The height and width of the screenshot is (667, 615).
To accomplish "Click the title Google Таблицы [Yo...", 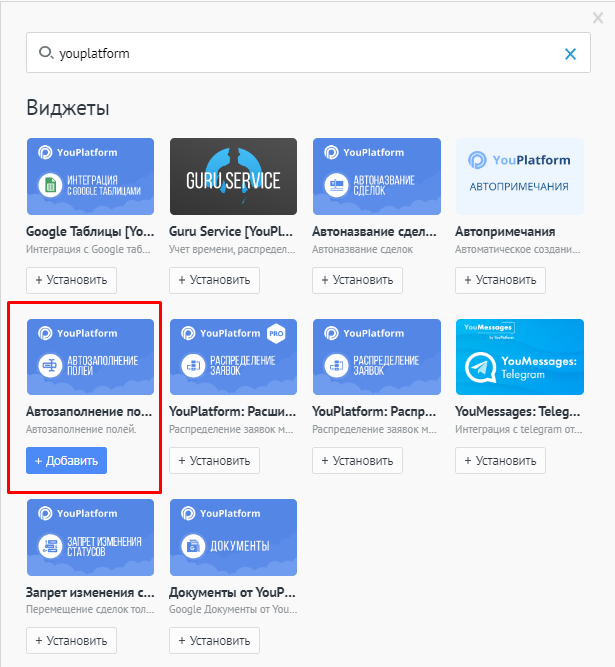I will (x=90, y=231).
